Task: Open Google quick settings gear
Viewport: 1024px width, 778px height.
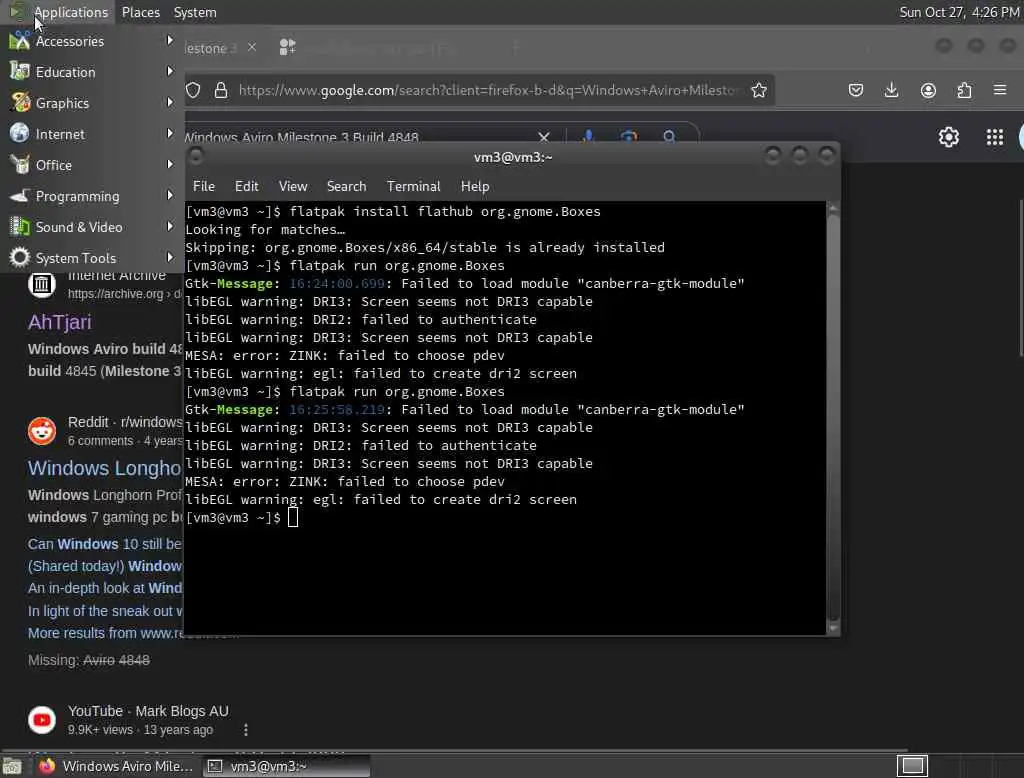Action: pyautogui.click(x=949, y=137)
